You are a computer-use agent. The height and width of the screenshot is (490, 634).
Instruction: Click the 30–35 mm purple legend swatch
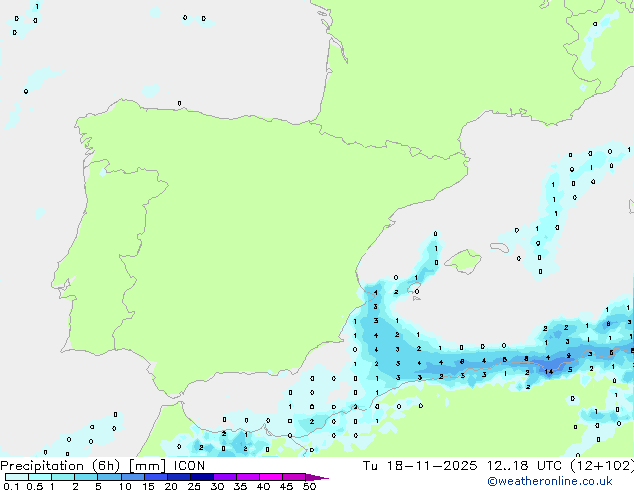coord(225,477)
